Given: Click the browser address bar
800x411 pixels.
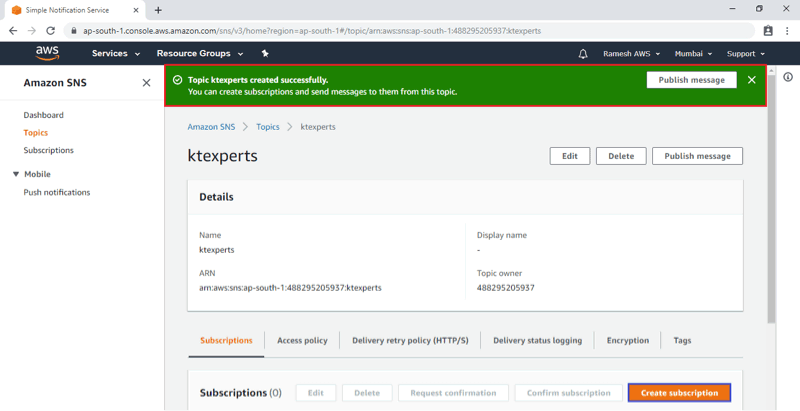Looking at the screenshot, I should 400,31.
